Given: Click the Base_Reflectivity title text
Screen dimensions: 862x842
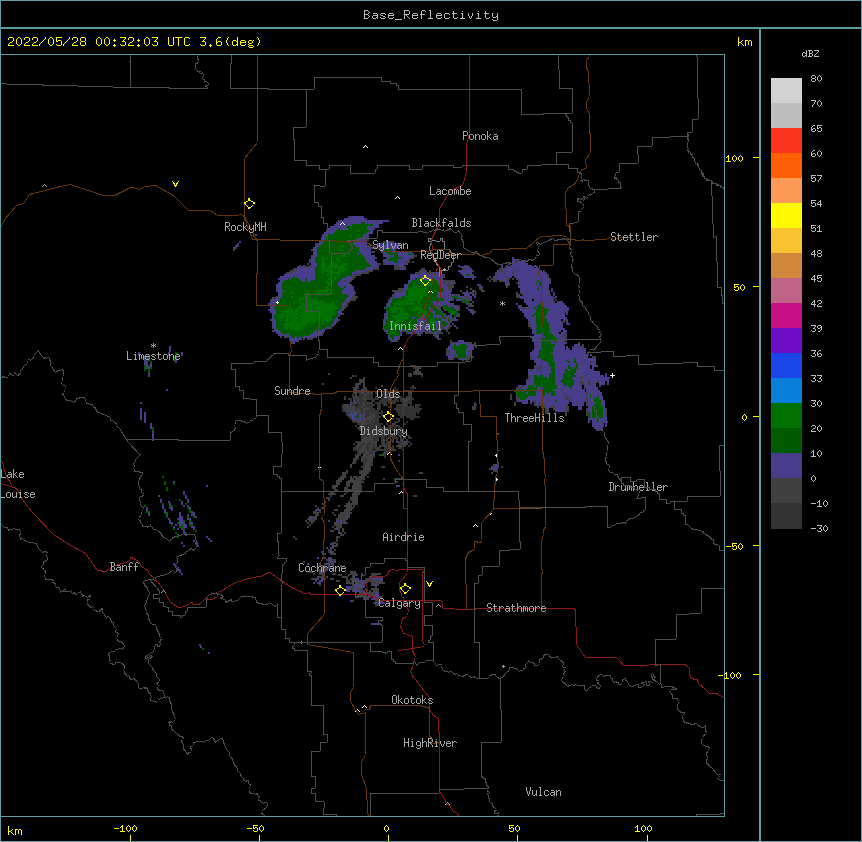Looking at the screenshot, I should coord(431,15).
